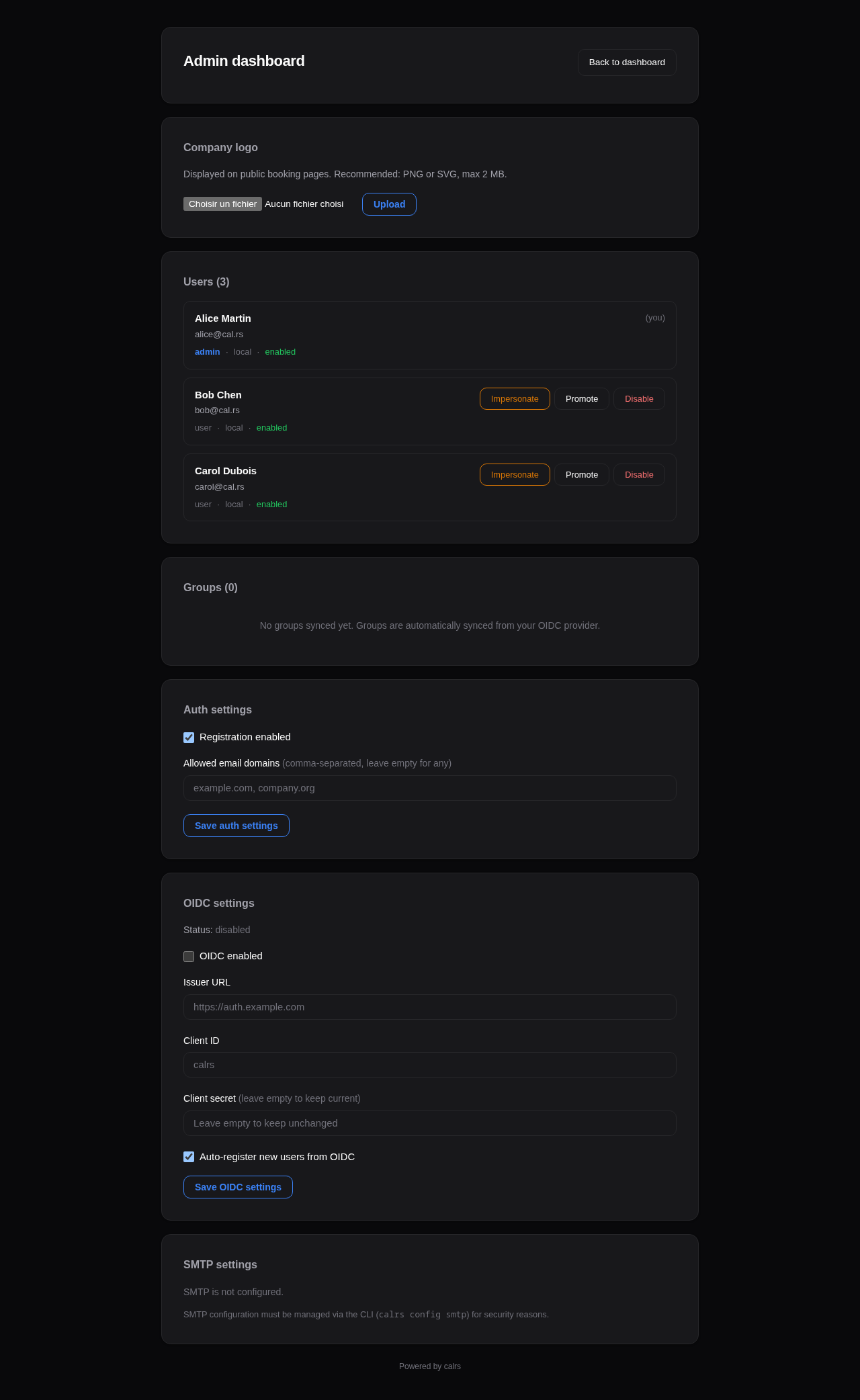860x1400 pixels.
Task: Click the Issuer URL field
Action: (x=429, y=1006)
